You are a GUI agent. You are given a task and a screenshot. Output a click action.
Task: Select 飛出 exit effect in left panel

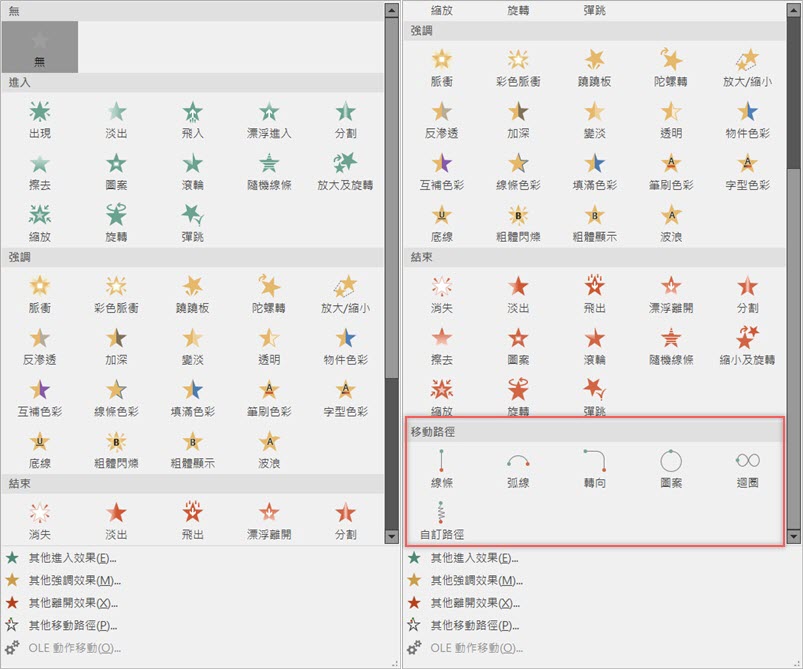point(193,521)
